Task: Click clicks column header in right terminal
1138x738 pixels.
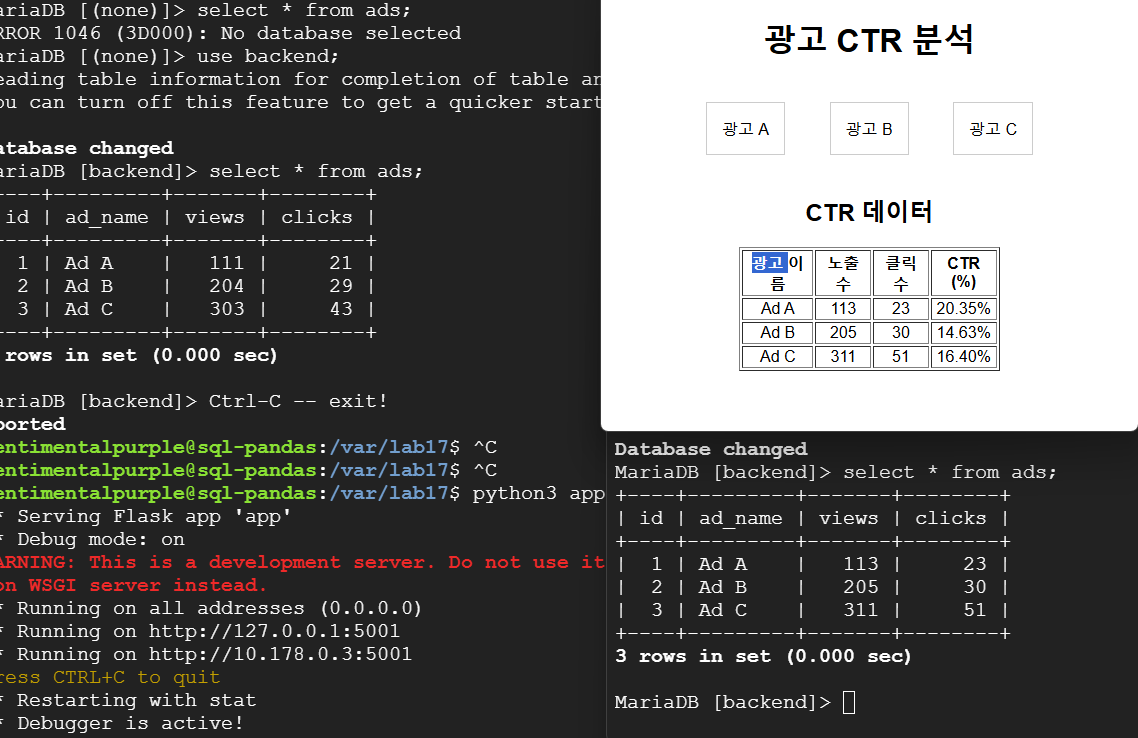Action: tap(951, 518)
